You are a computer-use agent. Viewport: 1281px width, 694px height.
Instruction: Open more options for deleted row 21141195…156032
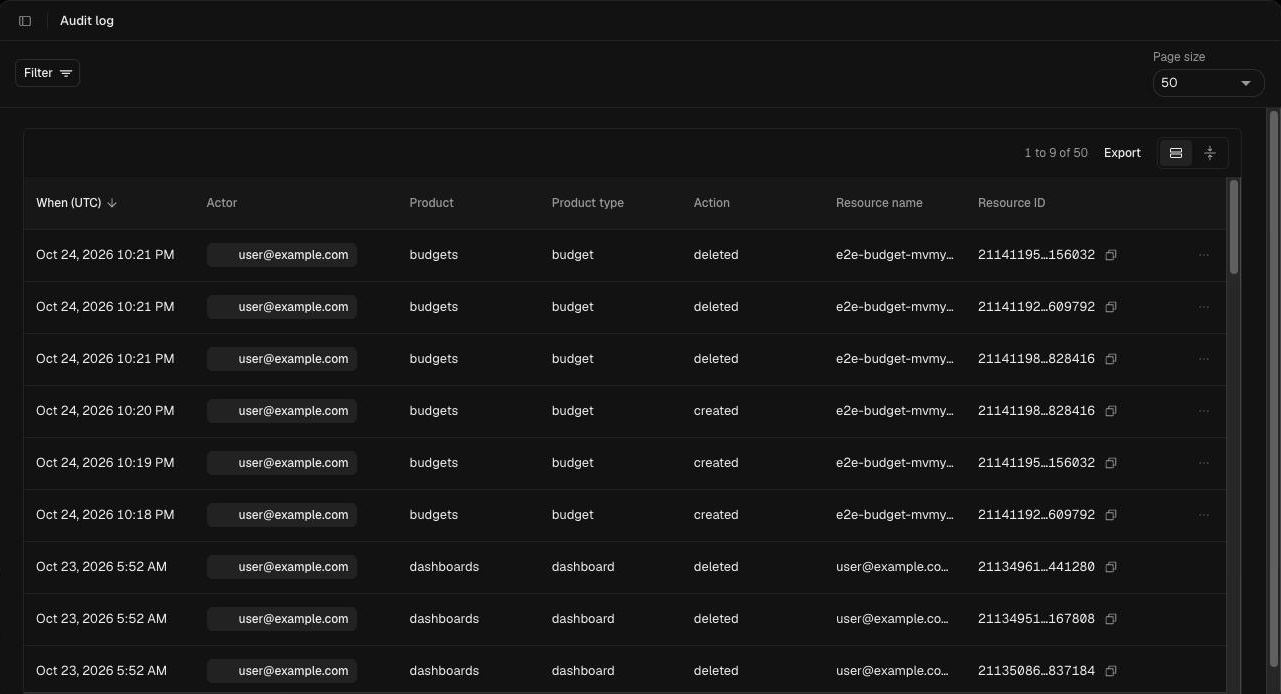coord(1204,255)
